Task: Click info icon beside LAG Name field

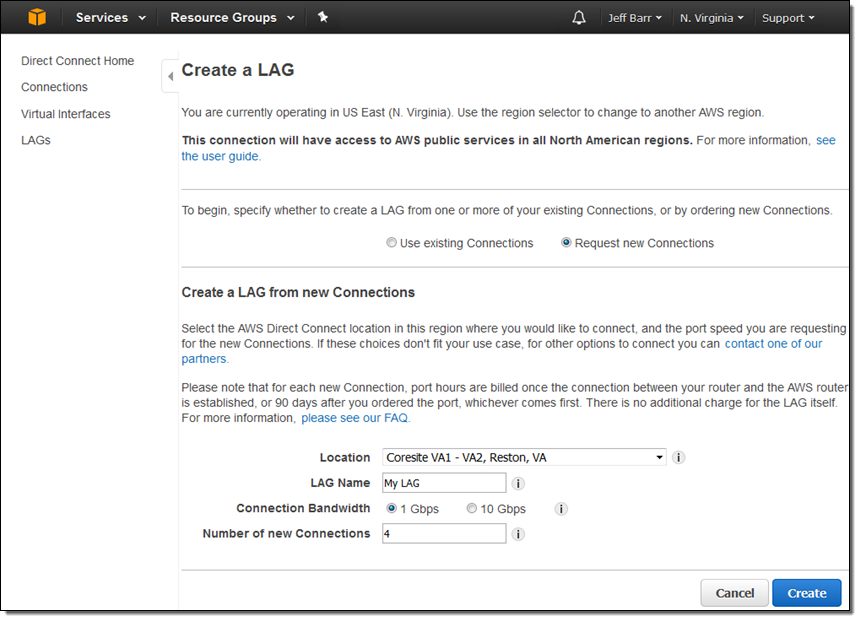Action: pos(518,483)
